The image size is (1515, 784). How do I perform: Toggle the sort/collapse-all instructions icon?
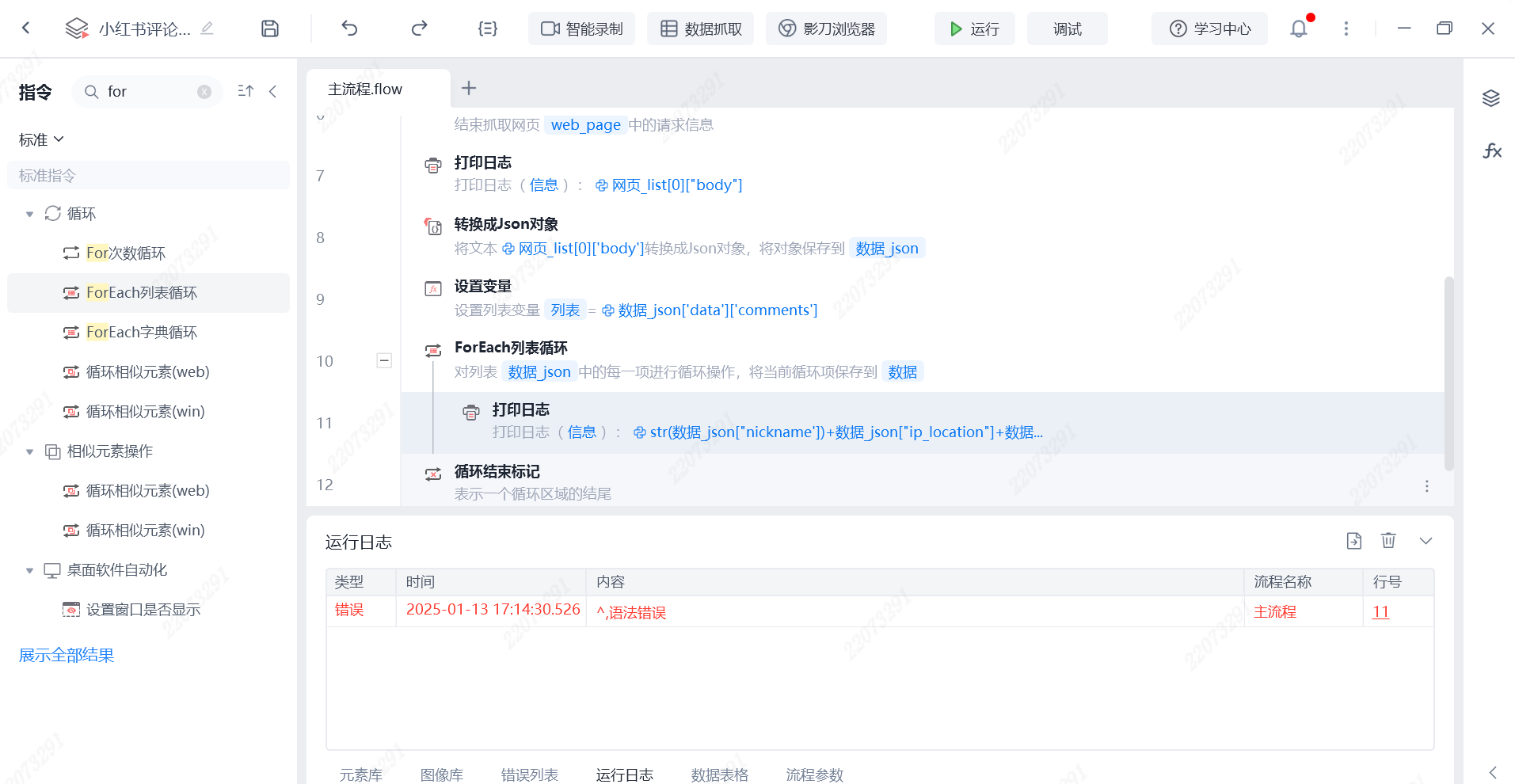[246, 92]
